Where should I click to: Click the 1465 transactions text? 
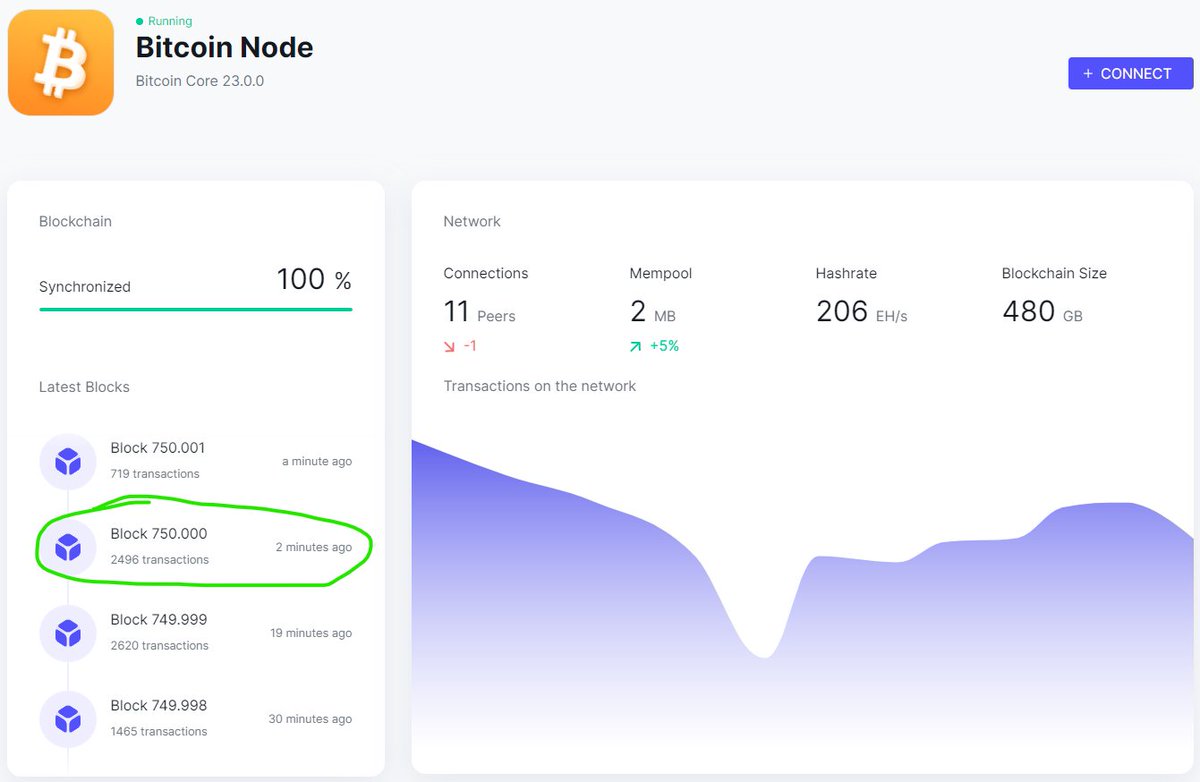tap(159, 732)
